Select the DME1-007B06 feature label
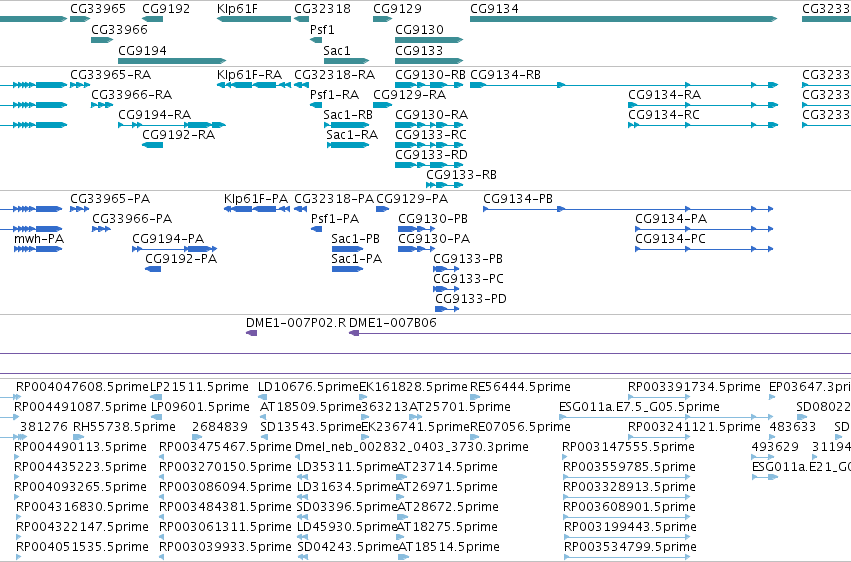Image resolution: width=851 pixels, height=562 pixels. (393, 323)
